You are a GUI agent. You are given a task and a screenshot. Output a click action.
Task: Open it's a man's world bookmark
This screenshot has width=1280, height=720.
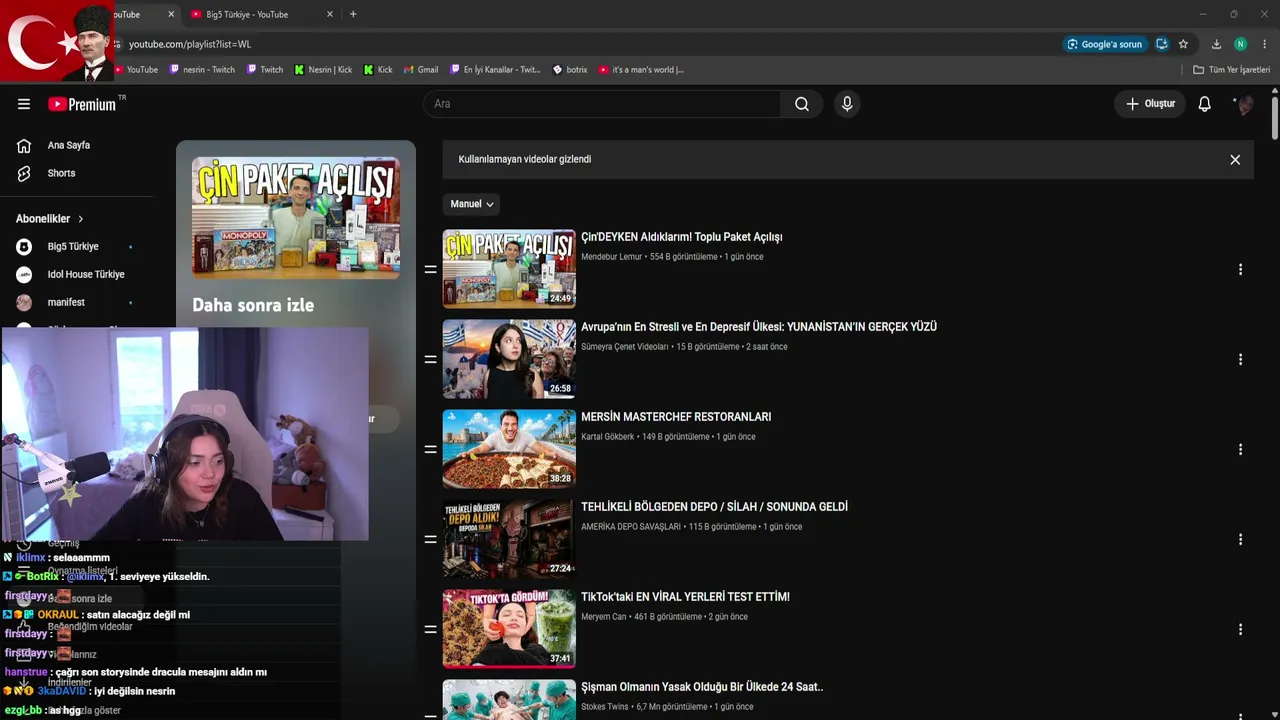click(x=641, y=70)
